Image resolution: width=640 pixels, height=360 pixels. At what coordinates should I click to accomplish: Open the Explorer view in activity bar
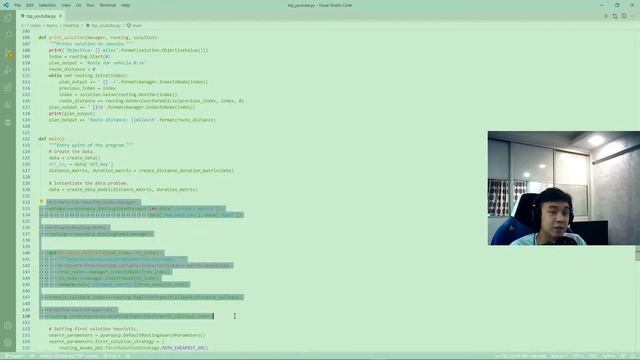pos(8,18)
